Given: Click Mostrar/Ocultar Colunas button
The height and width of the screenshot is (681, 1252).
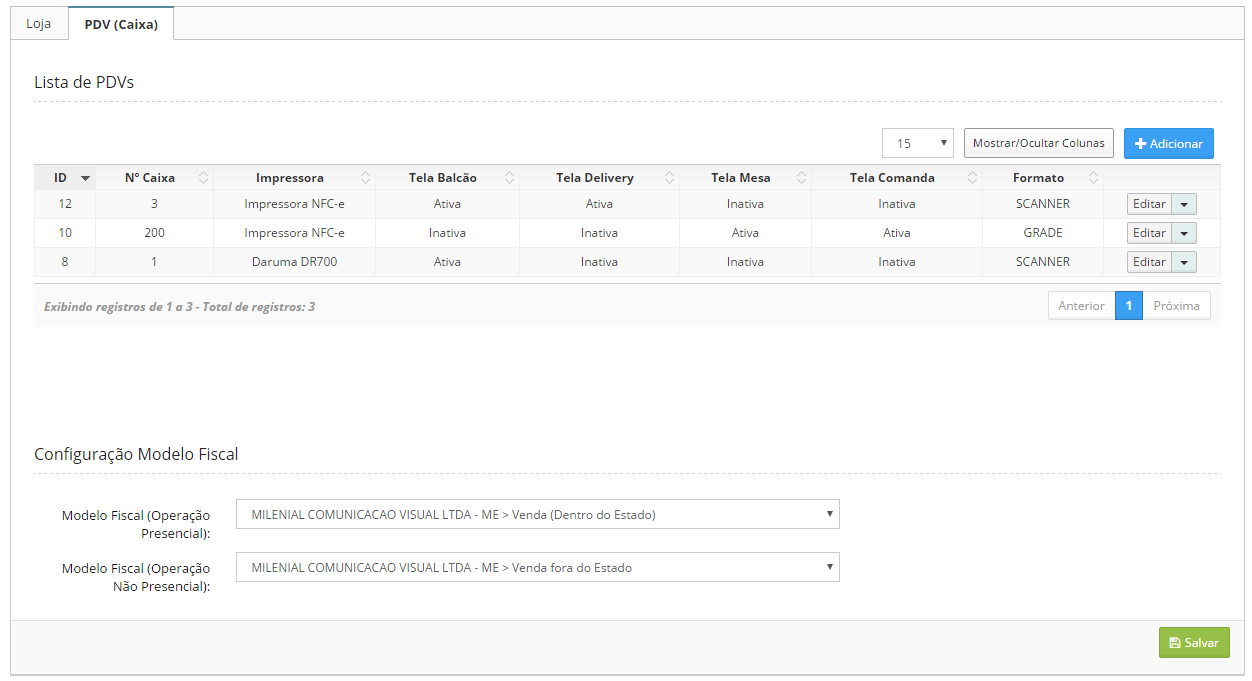Looking at the screenshot, I should pyautogui.click(x=1038, y=143).
